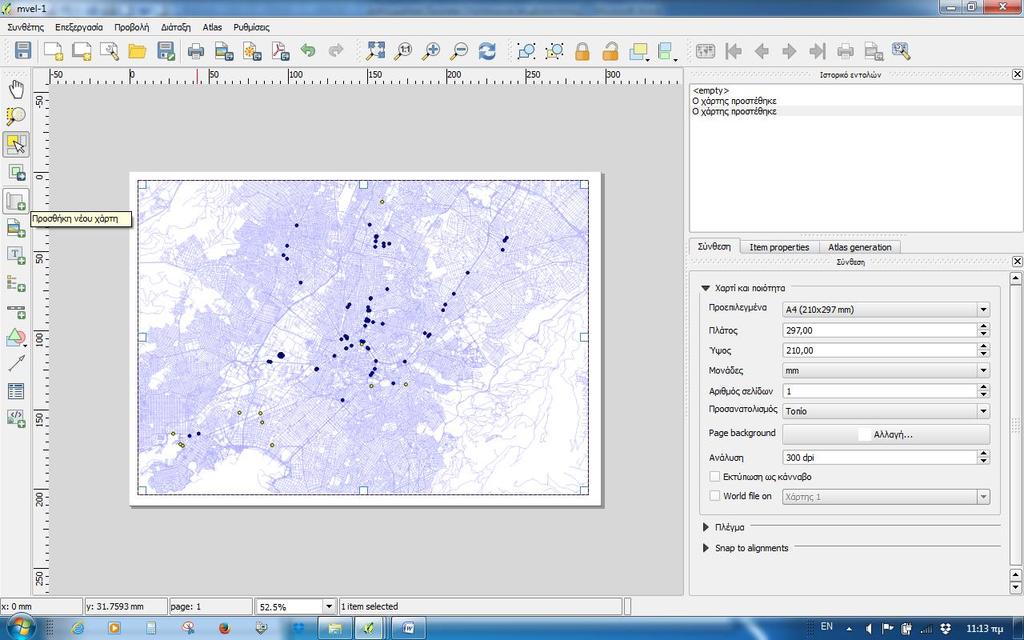This screenshot has width=1024, height=640.
Task: Open the Προβολή menu
Action: [131, 27]
